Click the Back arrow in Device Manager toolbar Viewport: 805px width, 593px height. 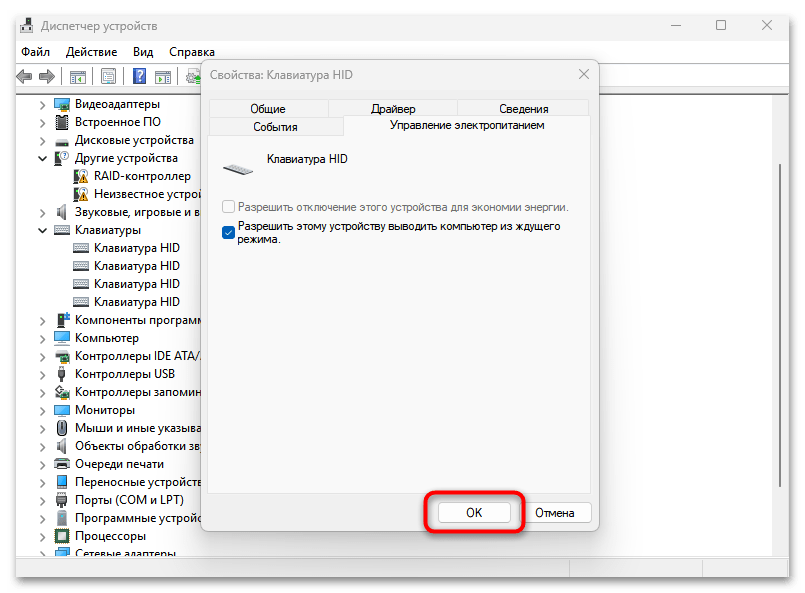(x=24, y=76)
